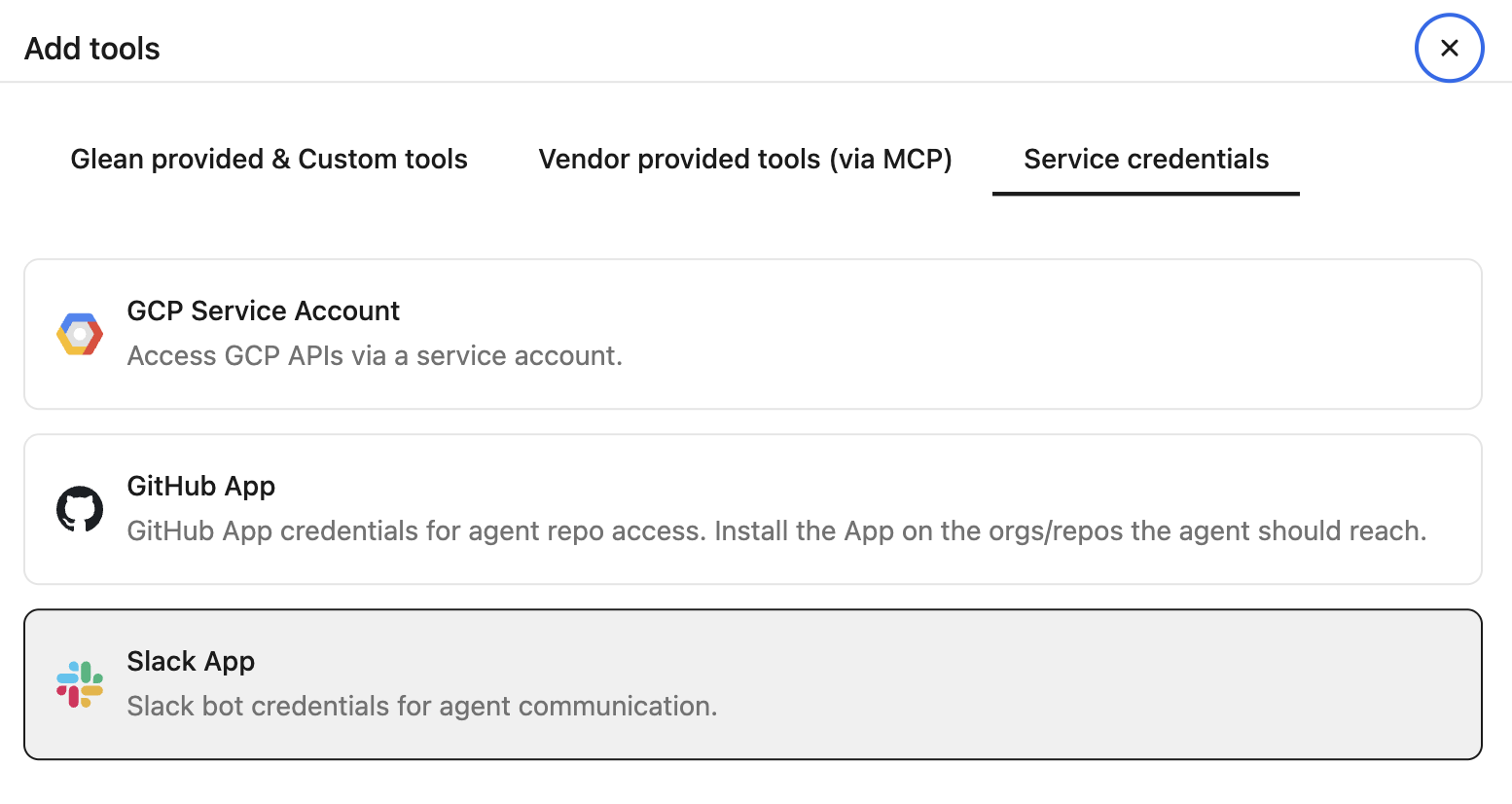Switch to Glean provided & Custom tools tab

[270, 159]
